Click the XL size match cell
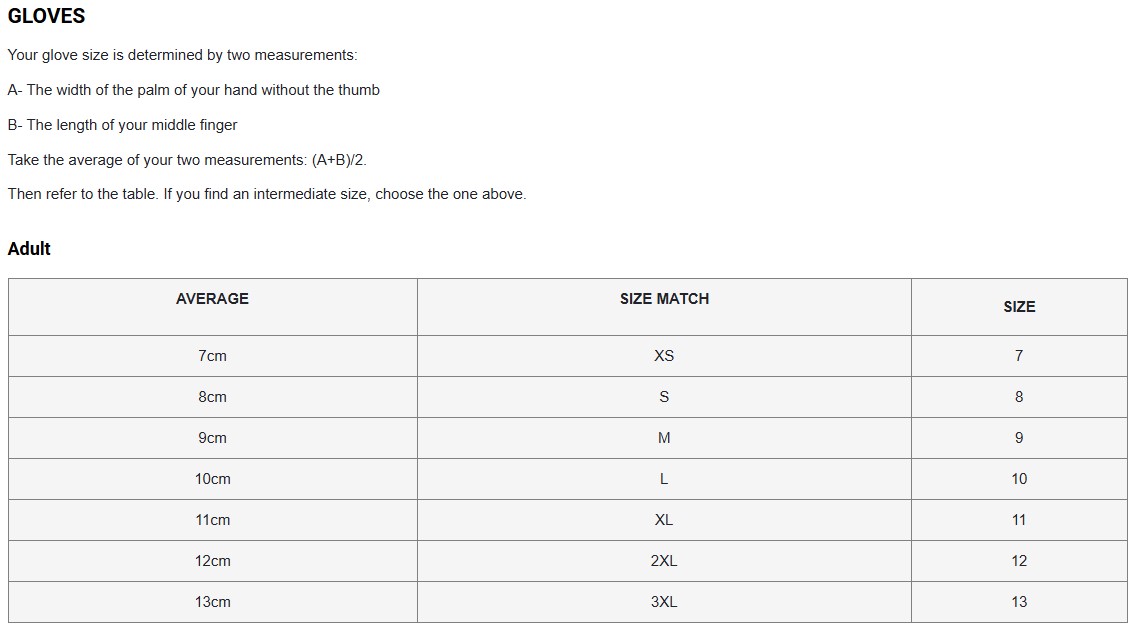Screen dimensions: 1138x632 [x=664, y=520]
